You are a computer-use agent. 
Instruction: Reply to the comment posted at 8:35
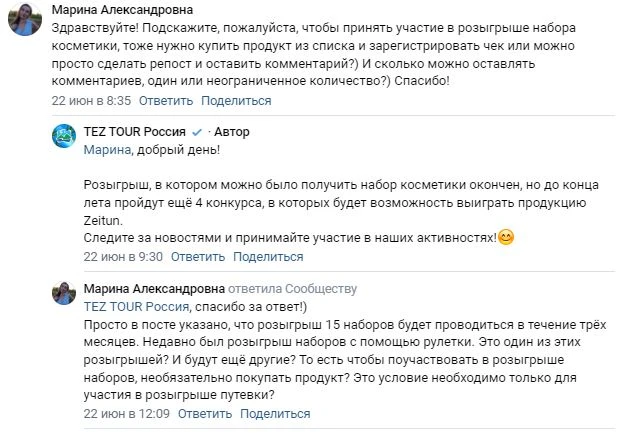[165, 101]
